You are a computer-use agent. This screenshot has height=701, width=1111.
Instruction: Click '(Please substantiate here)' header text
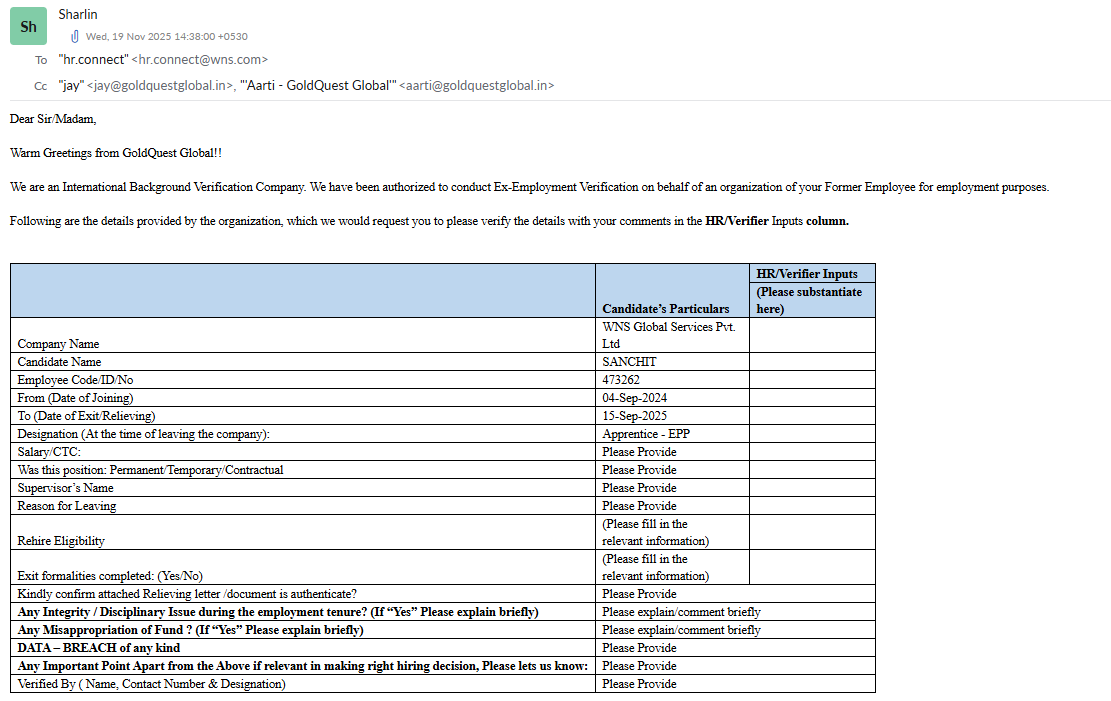click(x=809, y=300)
